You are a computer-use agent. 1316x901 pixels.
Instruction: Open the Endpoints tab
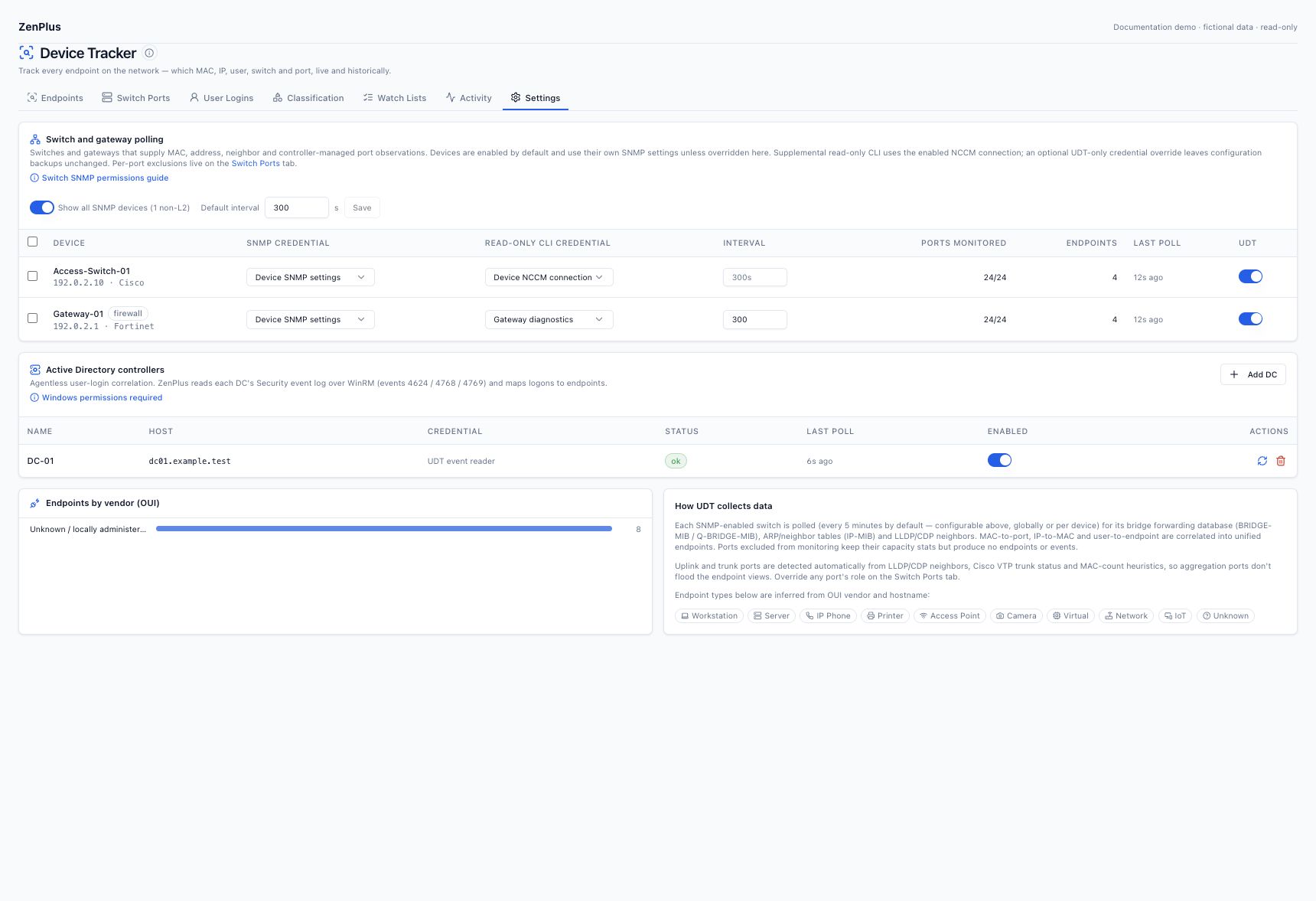(55, 98)
